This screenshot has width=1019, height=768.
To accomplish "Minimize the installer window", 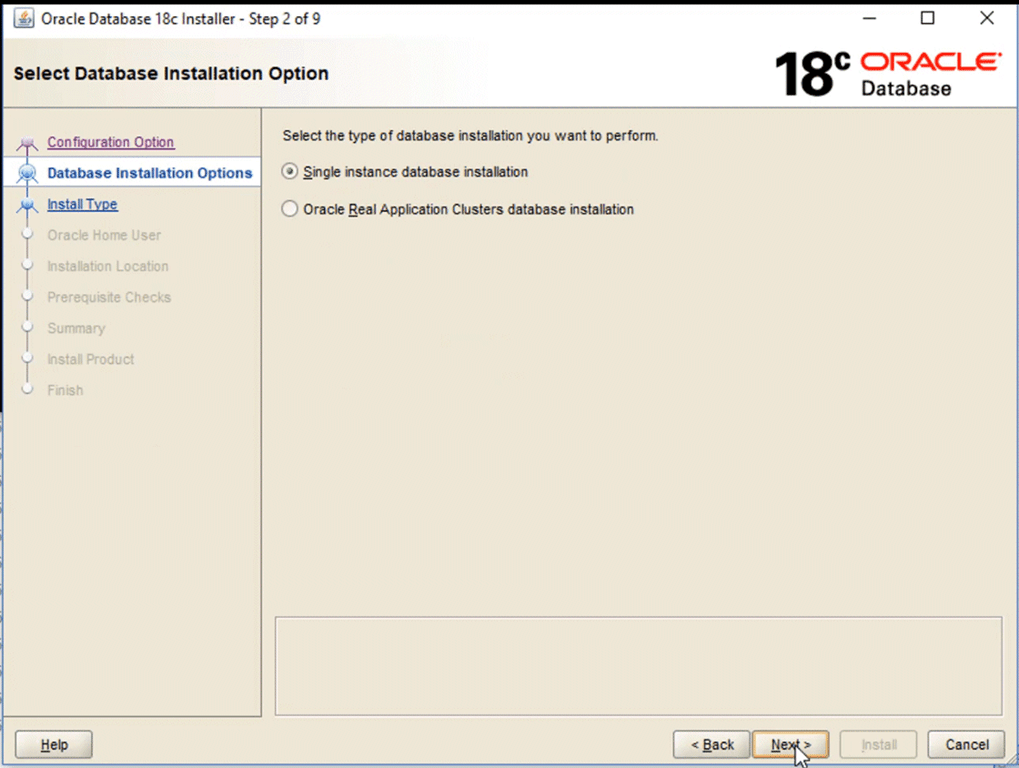I will point(869,18).
